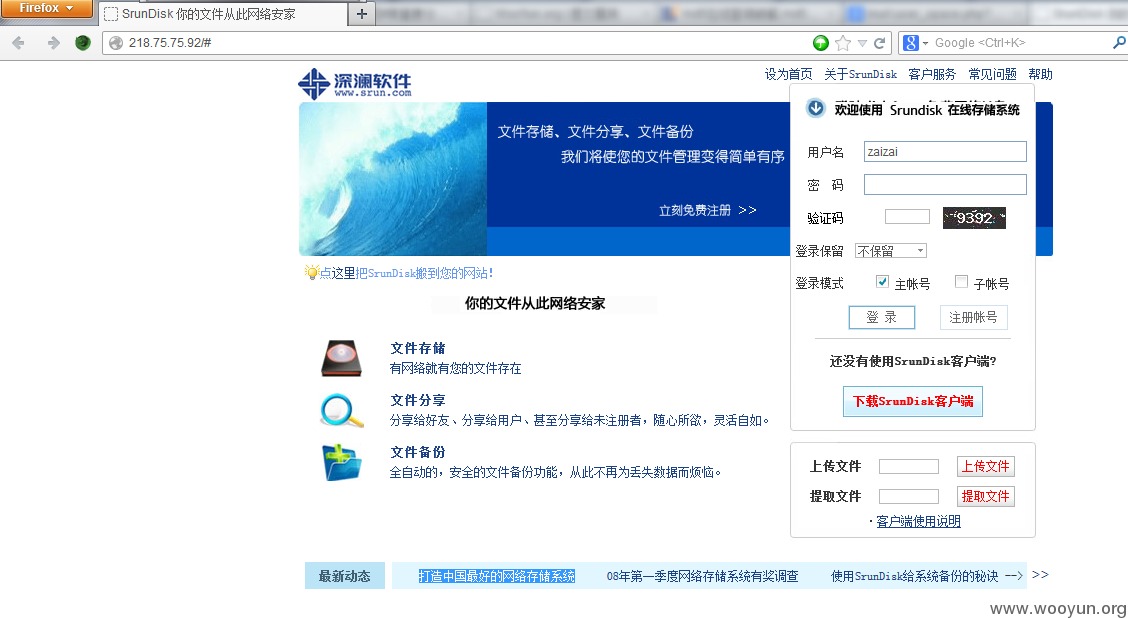The image size is (1128, 618).
Task: Go back with browser back arrow
Action: tap(19, 43)
